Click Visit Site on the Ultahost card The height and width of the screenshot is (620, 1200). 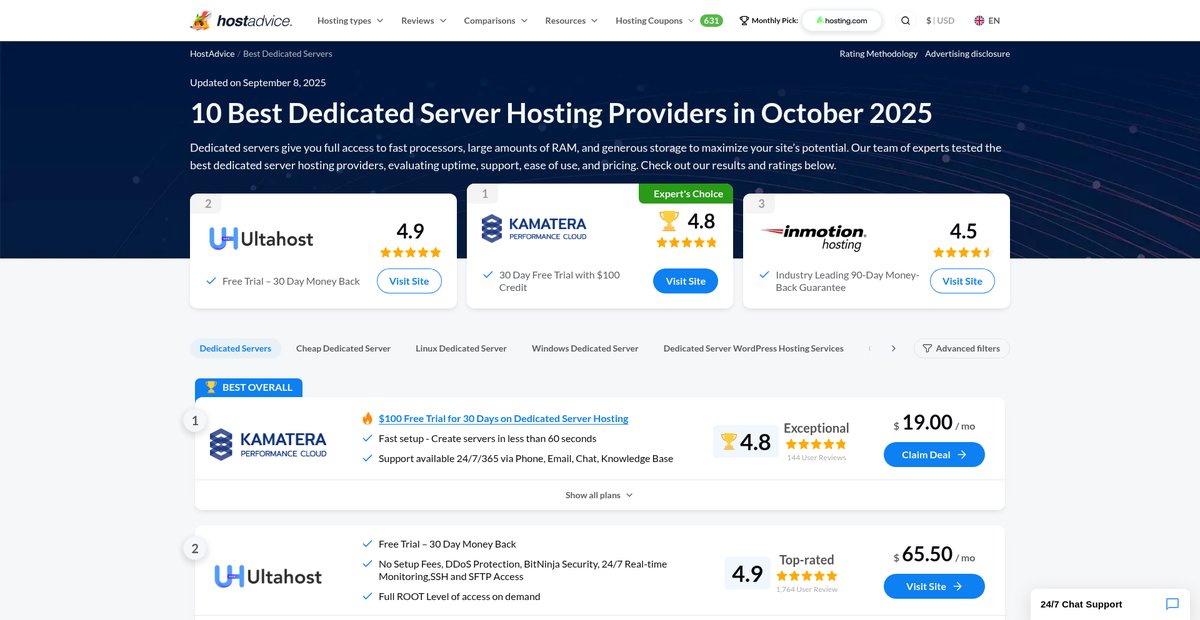409,281
